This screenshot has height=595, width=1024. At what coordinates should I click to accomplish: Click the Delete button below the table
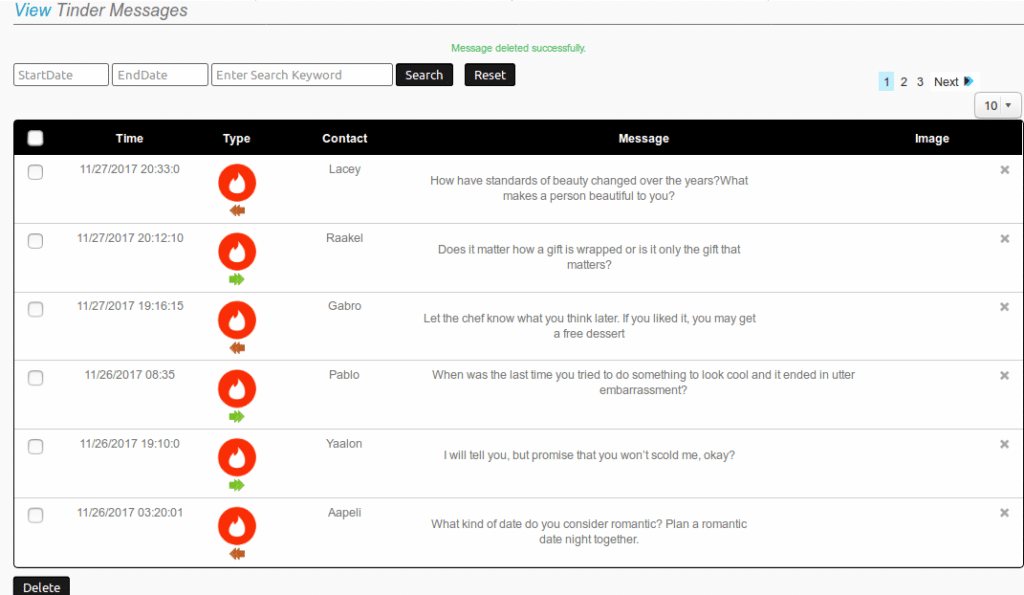pos(41,587)
